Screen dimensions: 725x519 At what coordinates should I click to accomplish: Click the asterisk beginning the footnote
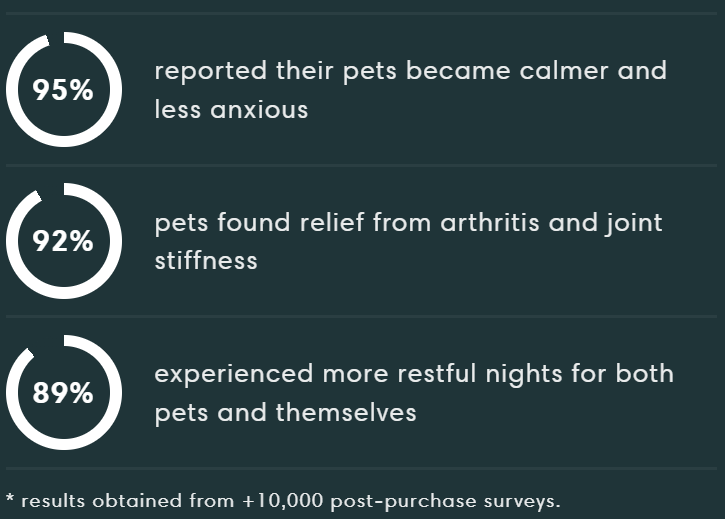(10, 499)
